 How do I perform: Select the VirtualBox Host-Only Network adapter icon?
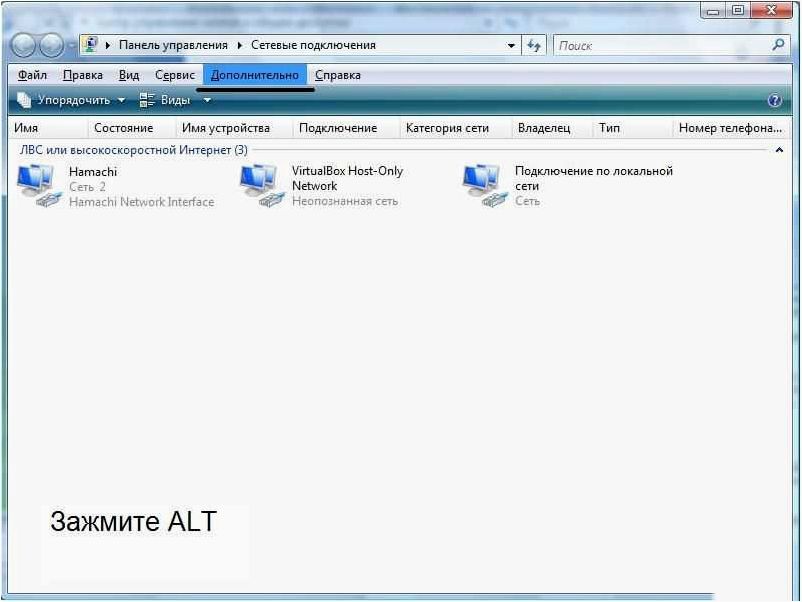coord(262,185)
